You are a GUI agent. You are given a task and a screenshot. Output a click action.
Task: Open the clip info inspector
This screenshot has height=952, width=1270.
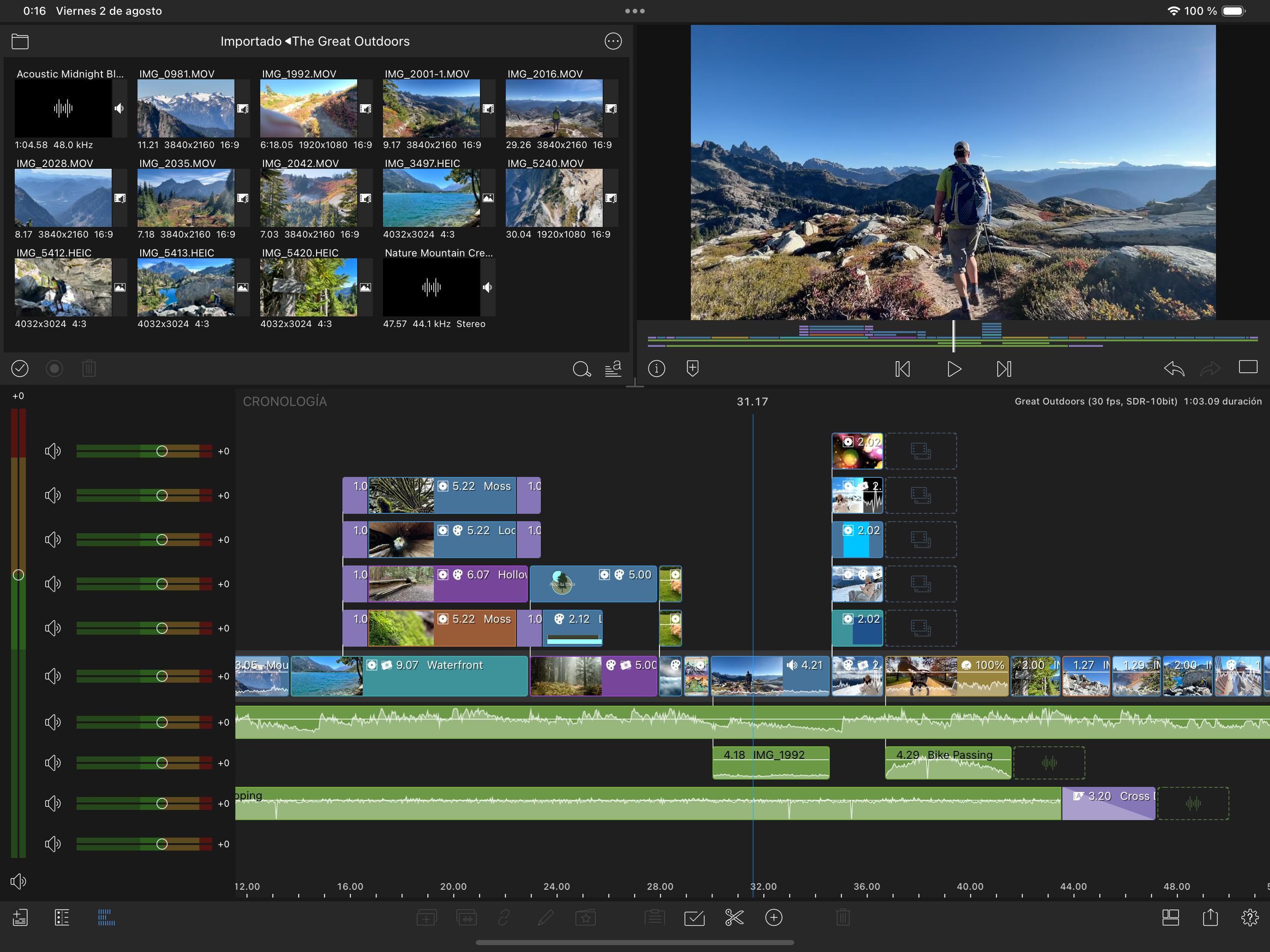656,369
